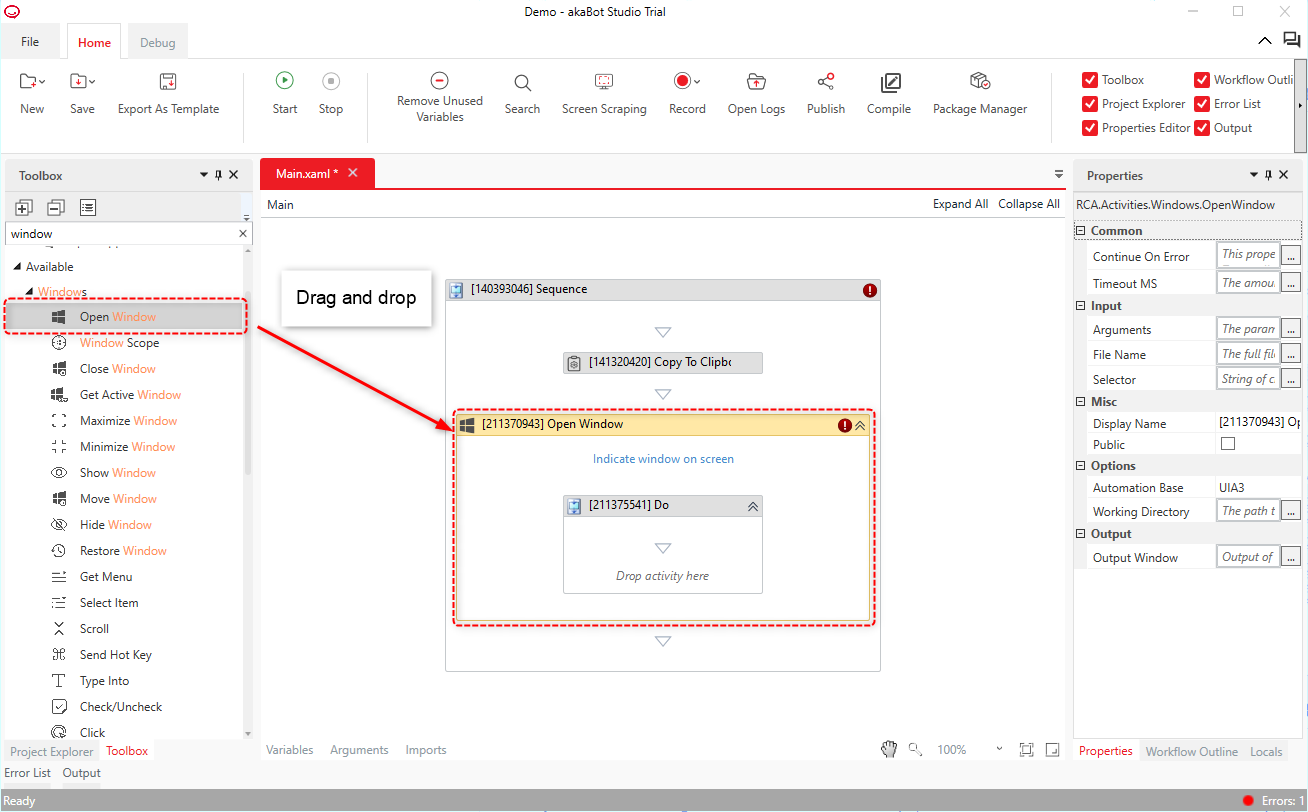Uncheck the Toolbox checkbox
This screenshot has height=812, width=1308.
pyautogui.click(x=1090, y=80)
